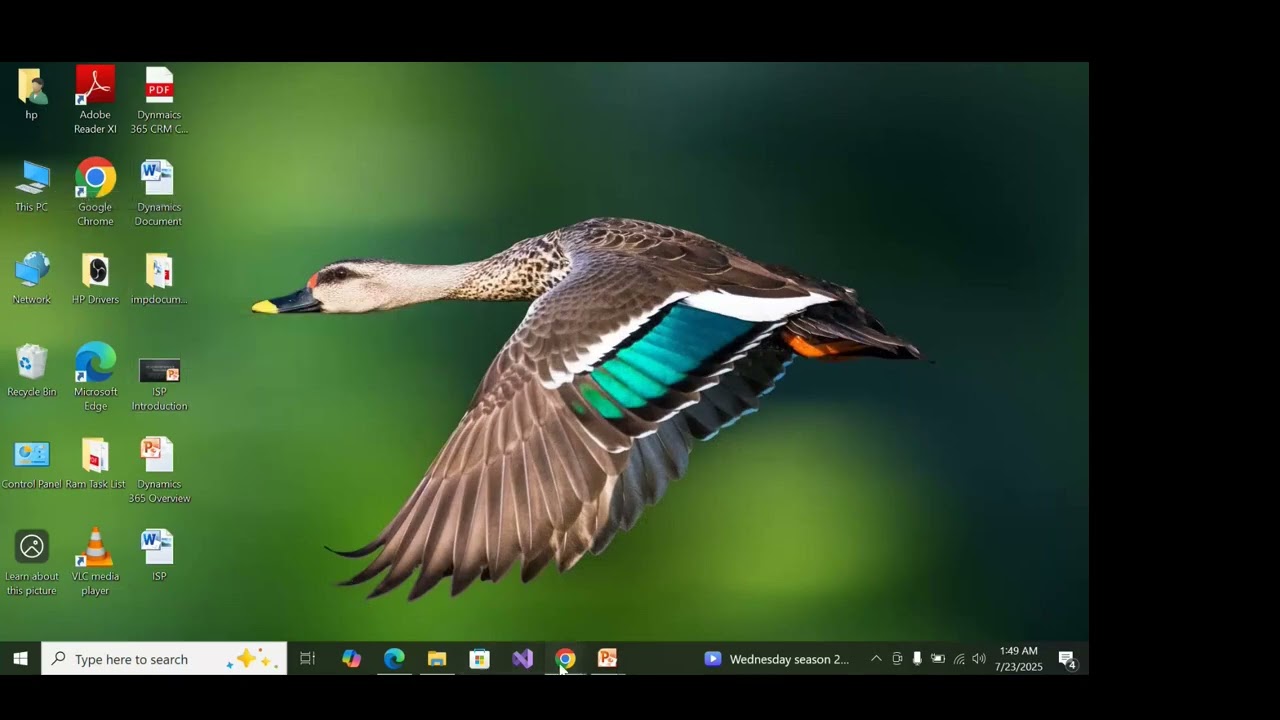
Task: Open the Windows Start menu
Action: tap(20, 658)
